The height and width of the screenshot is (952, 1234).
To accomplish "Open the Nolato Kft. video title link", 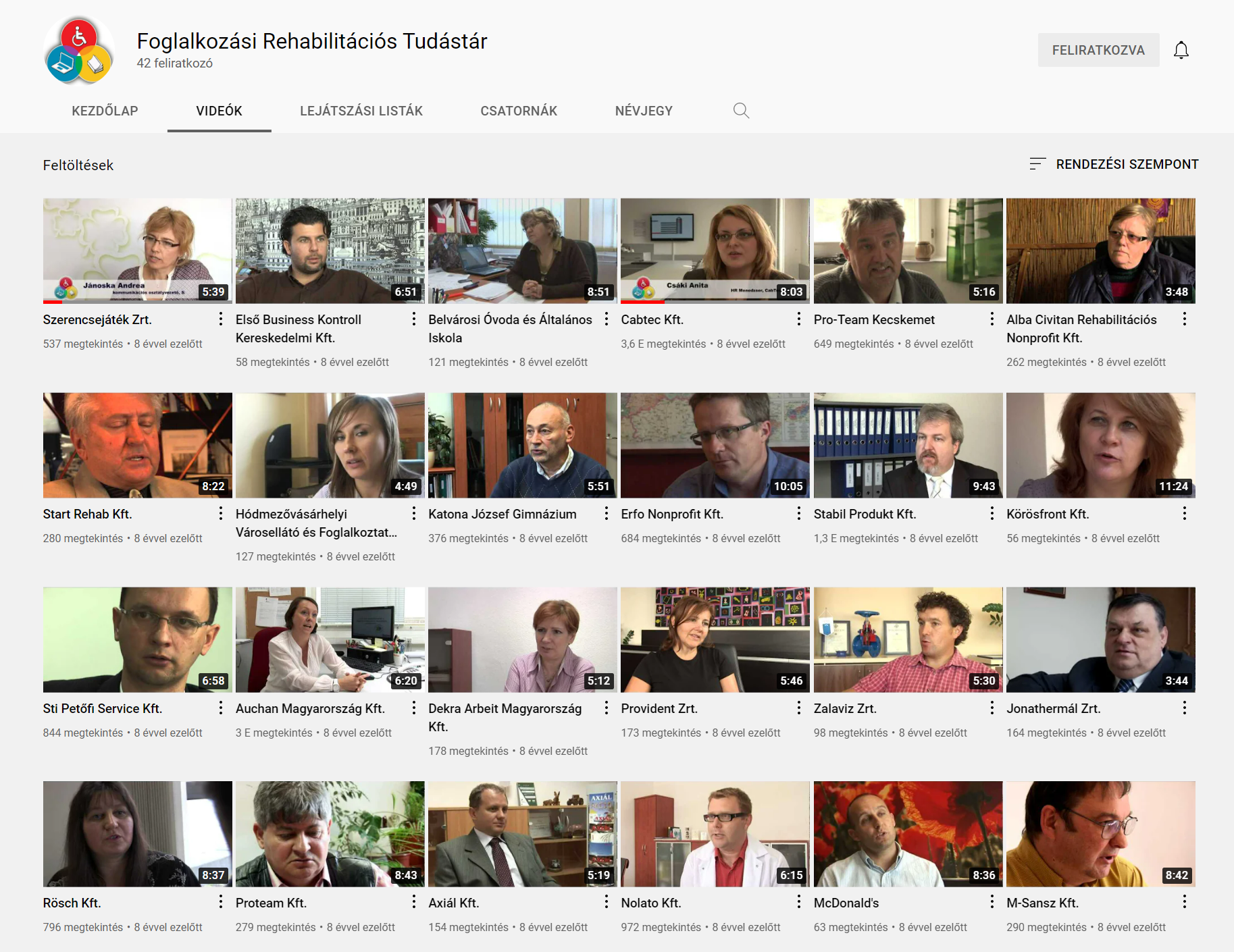I will 651,903.
